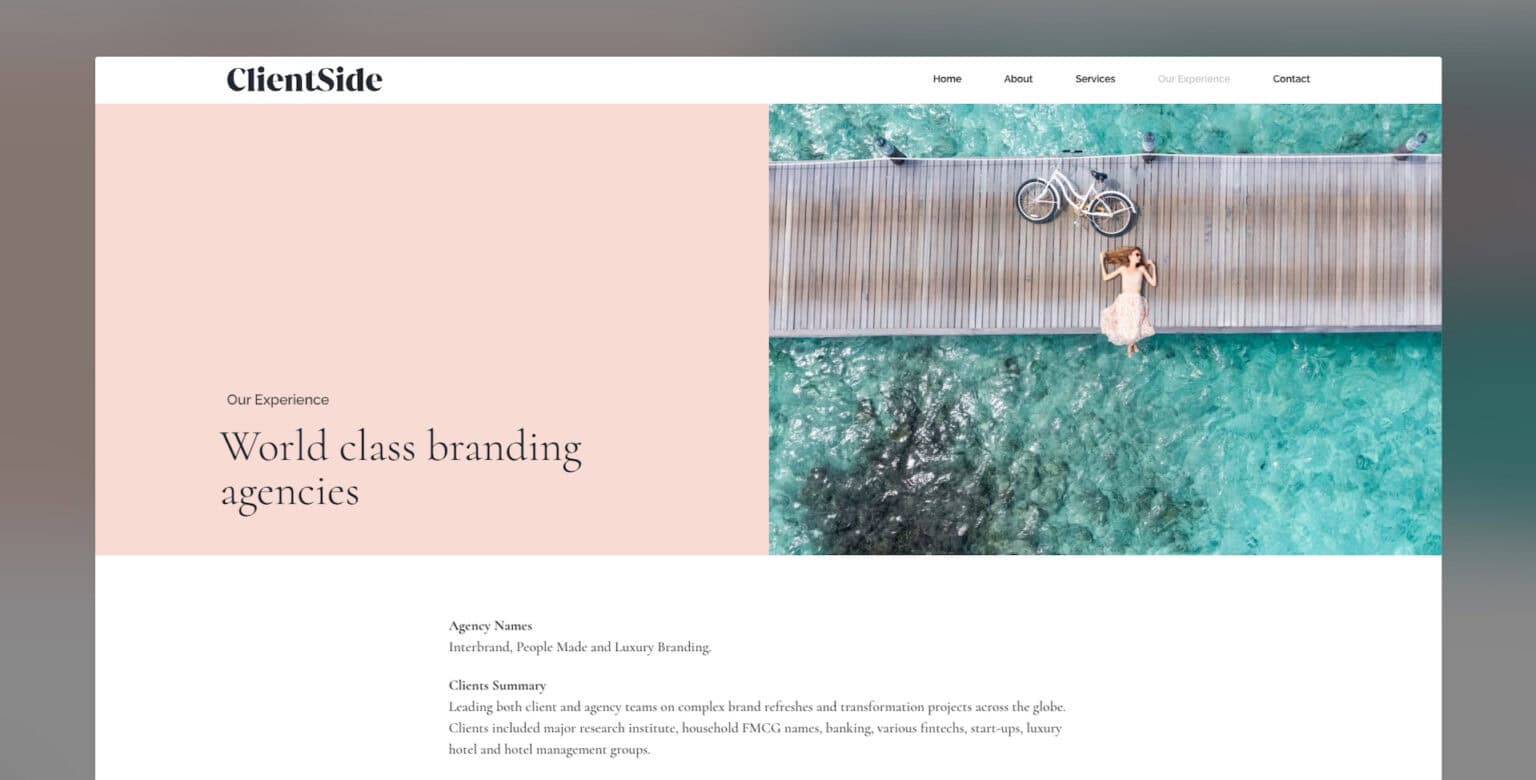Open the Home nav link

tap(947, 79)
